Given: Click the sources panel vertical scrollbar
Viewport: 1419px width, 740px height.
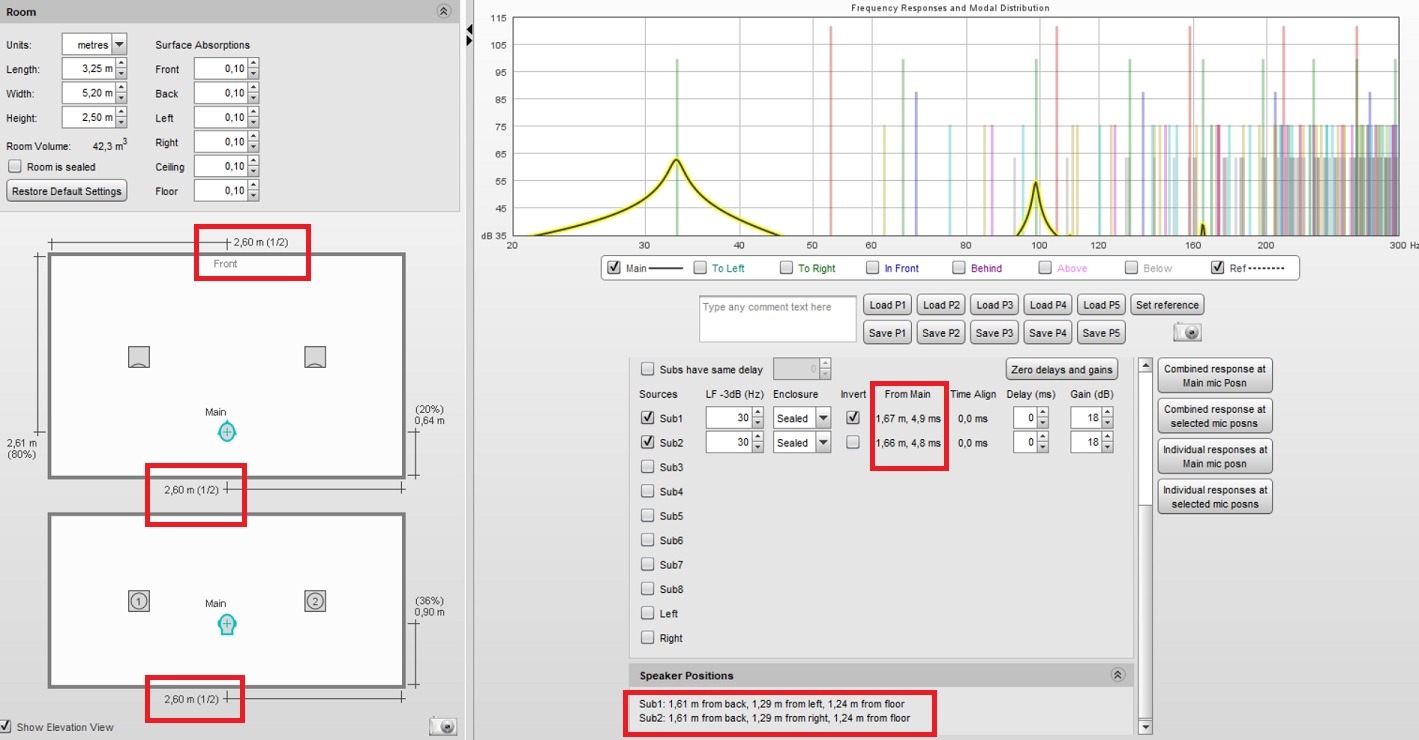Looking at the screenshot, I should pos(1145,548).
